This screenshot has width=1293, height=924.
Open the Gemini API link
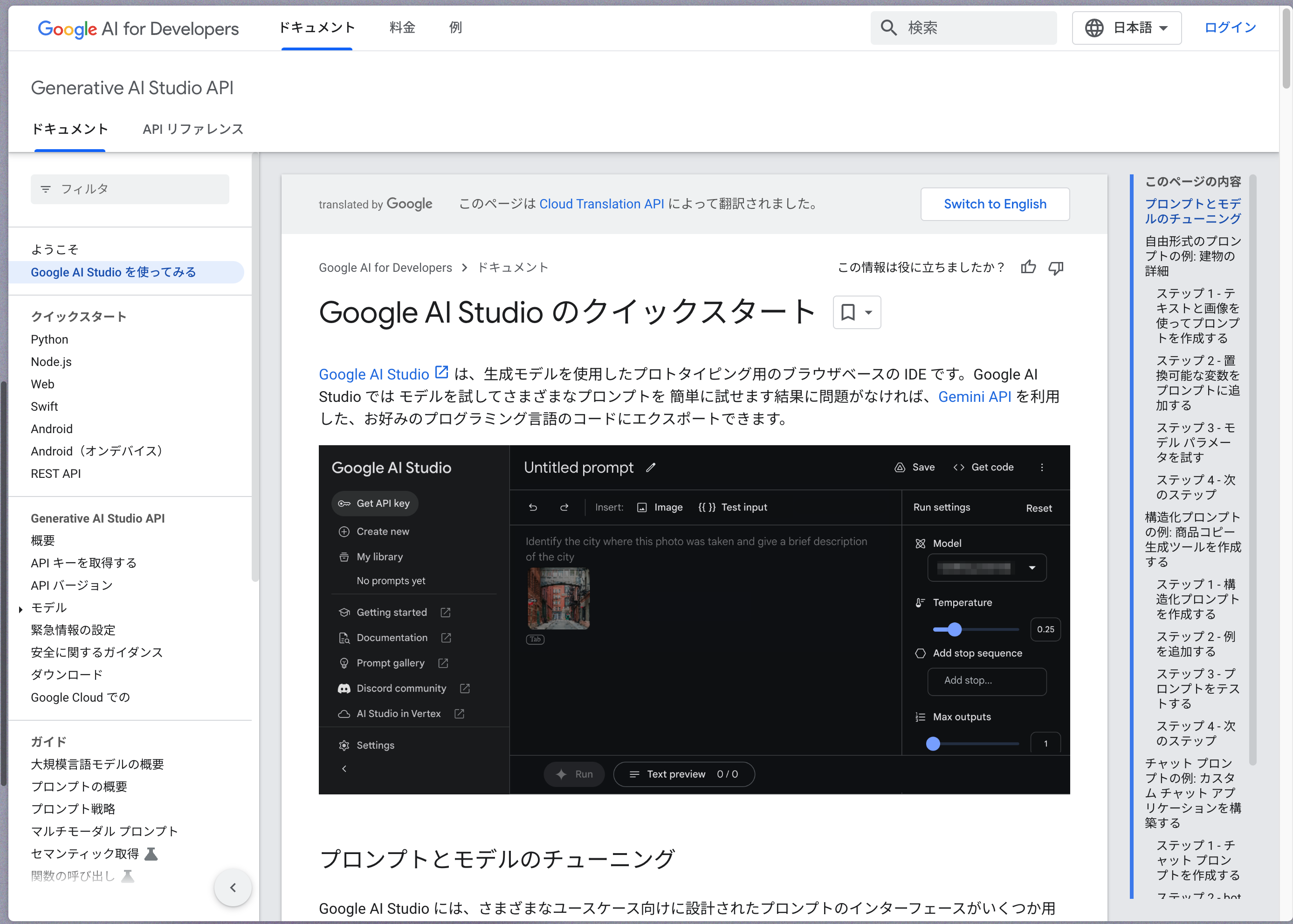click(975, 397)
